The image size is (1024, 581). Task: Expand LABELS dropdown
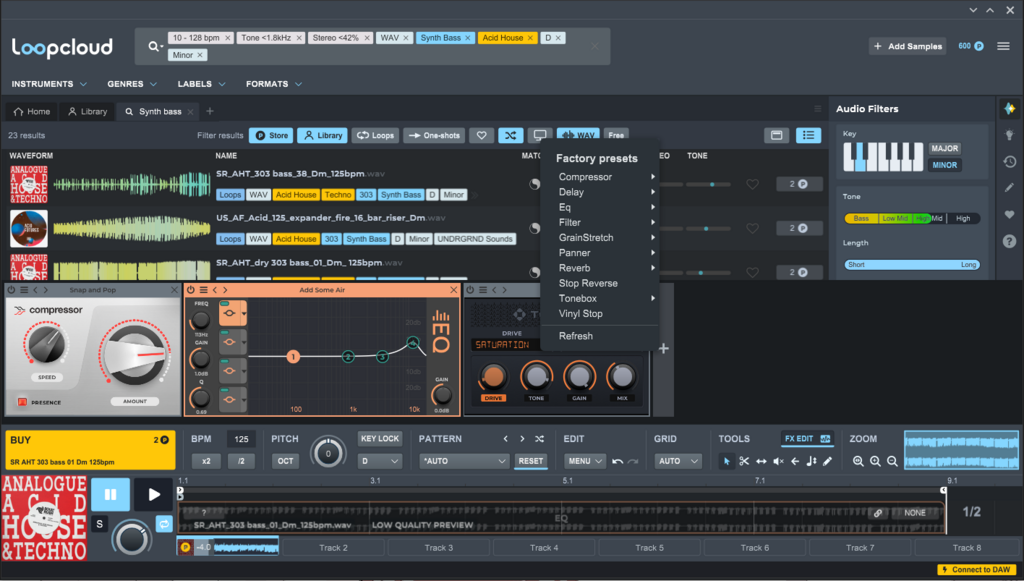click(x=201, y=84)
